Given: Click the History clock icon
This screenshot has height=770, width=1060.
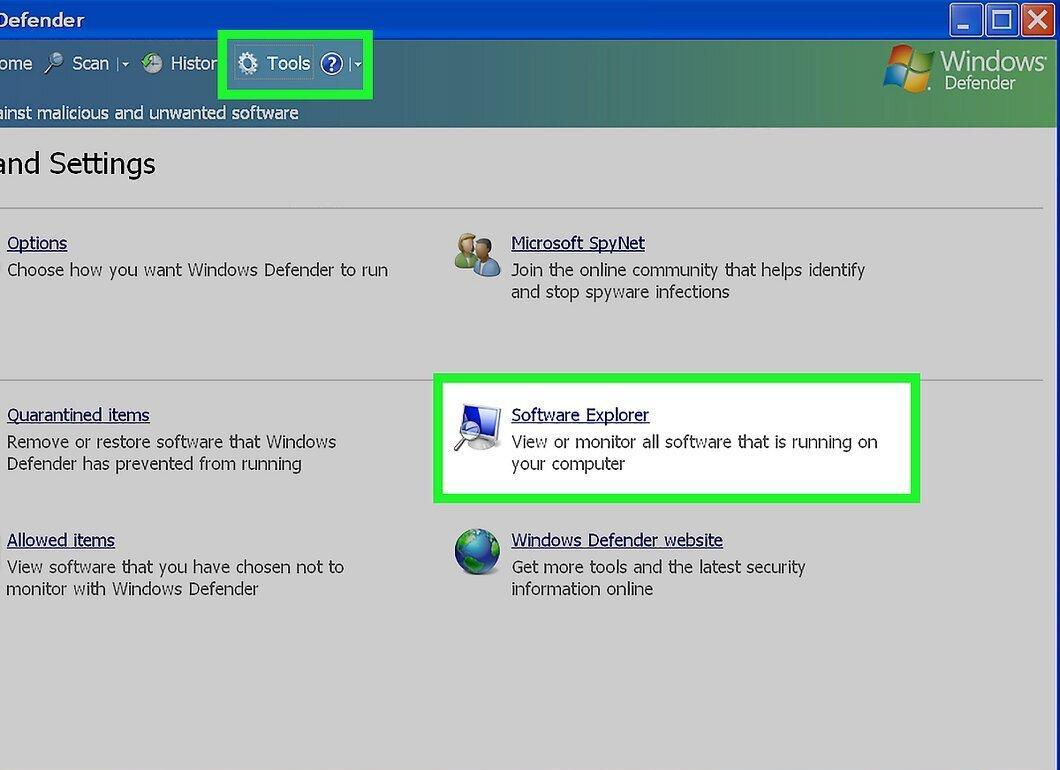Looking at the screenshot, I should pyautogui.click(x=152, y=63).
